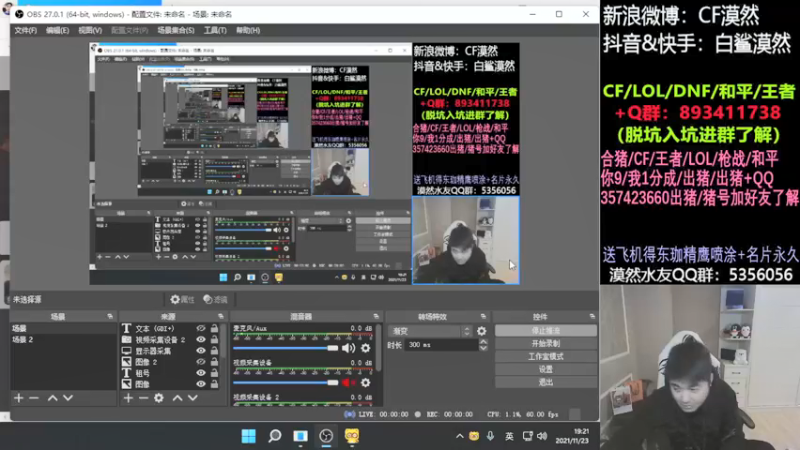Toggle visibility of last 图像 source

201,384
